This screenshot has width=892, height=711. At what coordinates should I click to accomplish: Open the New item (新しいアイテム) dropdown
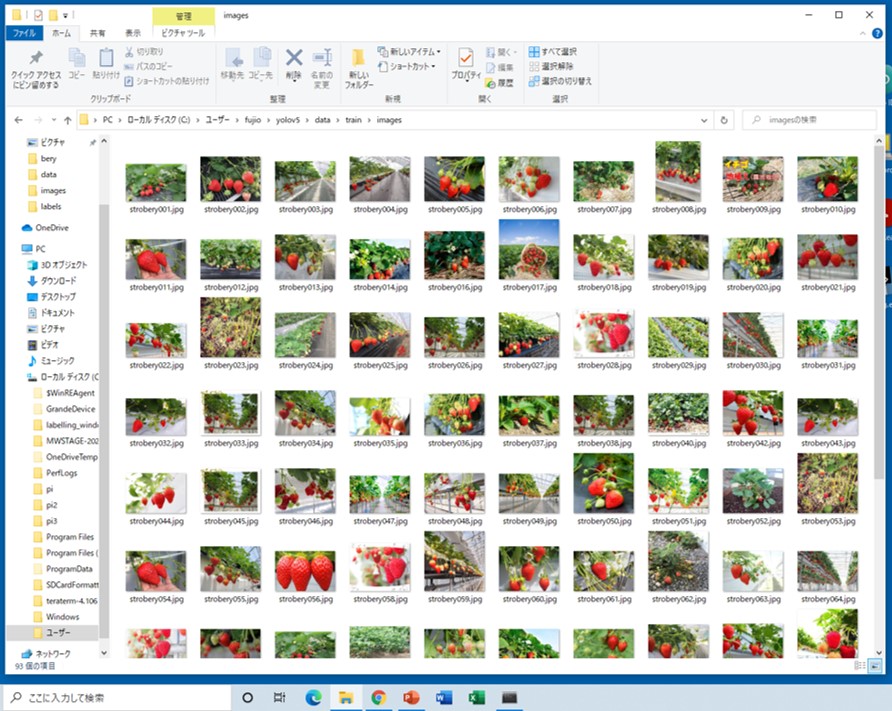[x=410, y=51]
